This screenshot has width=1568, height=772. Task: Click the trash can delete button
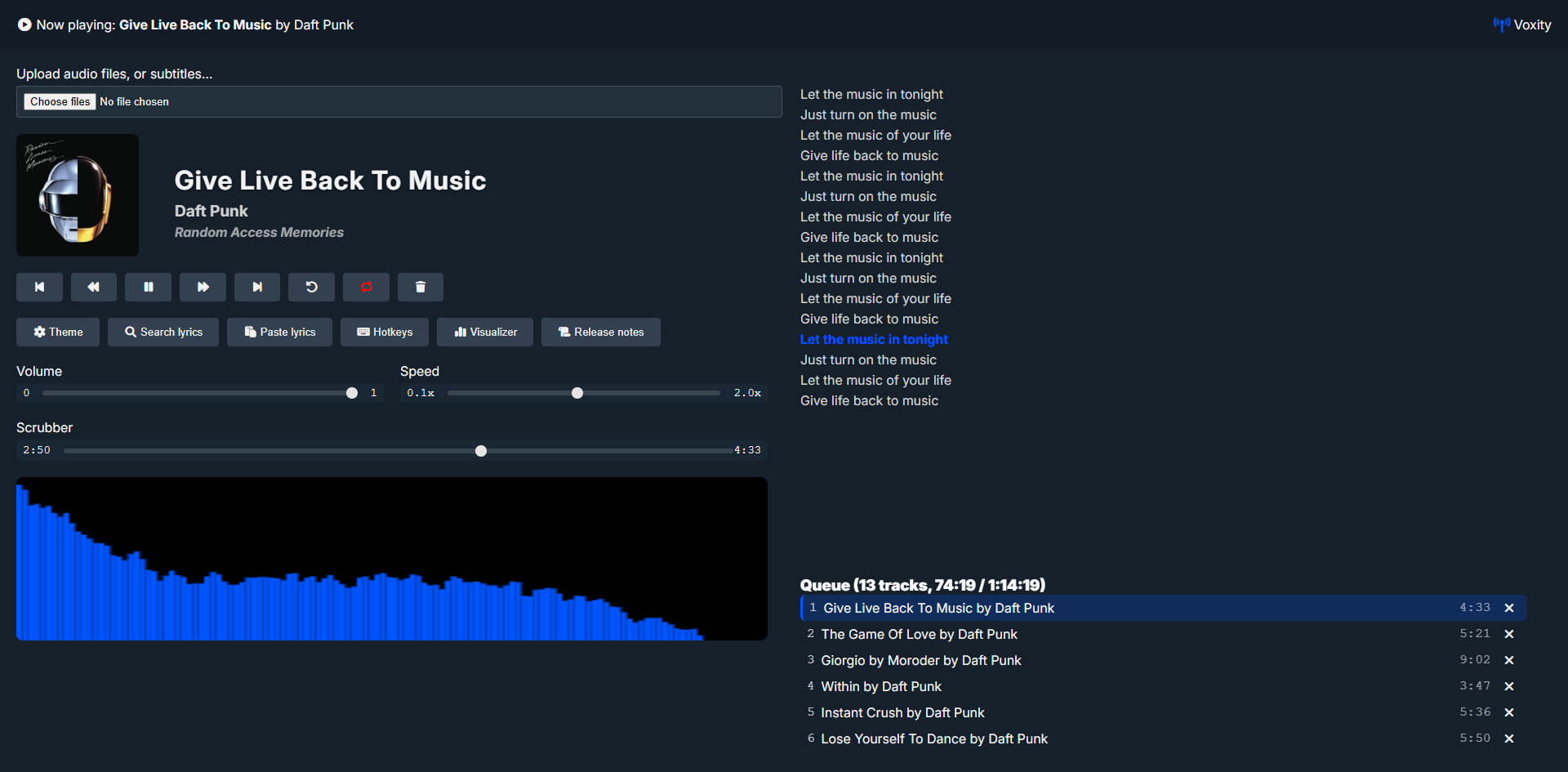[420, 287]
